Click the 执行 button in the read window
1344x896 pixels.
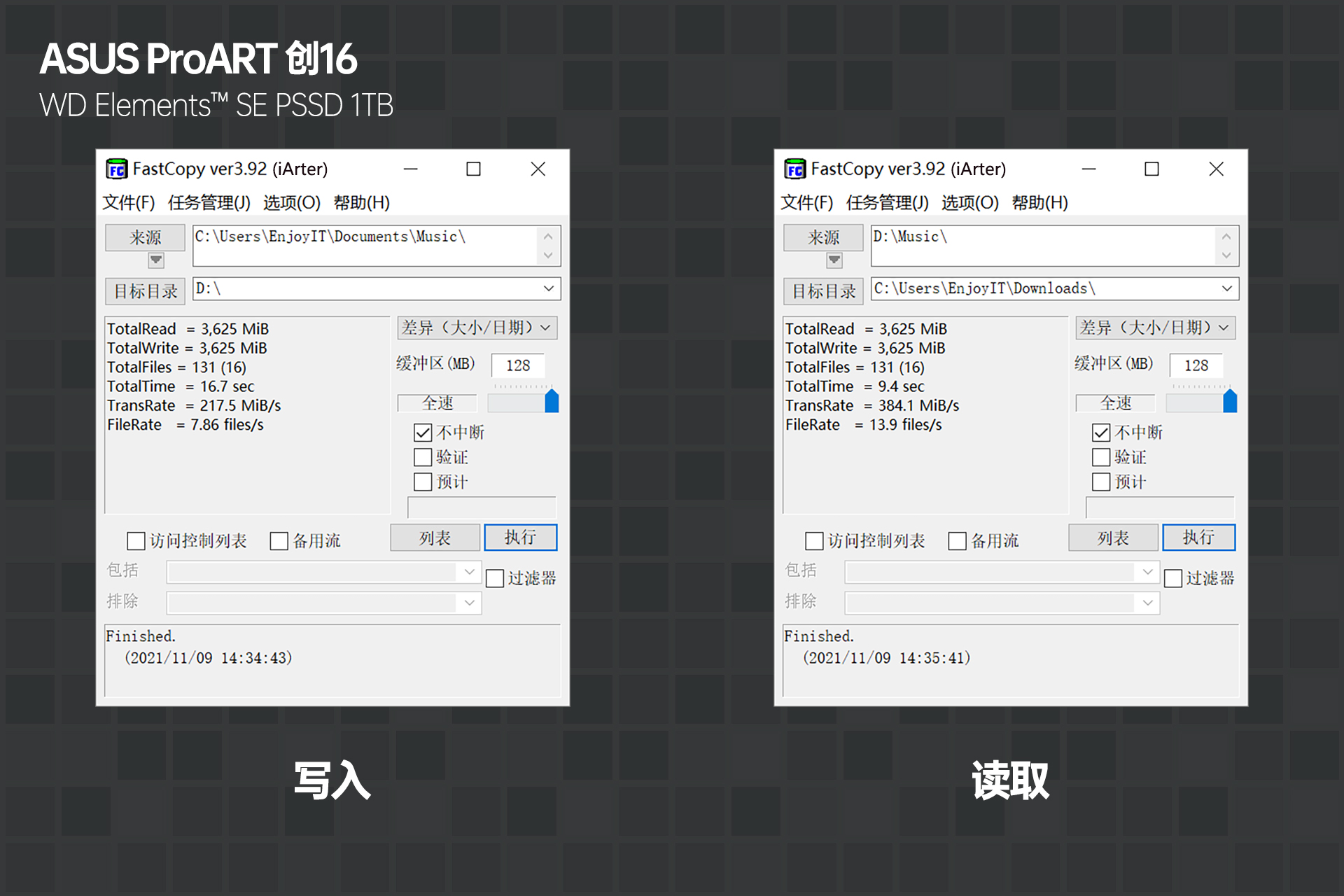coord(1198,537)
